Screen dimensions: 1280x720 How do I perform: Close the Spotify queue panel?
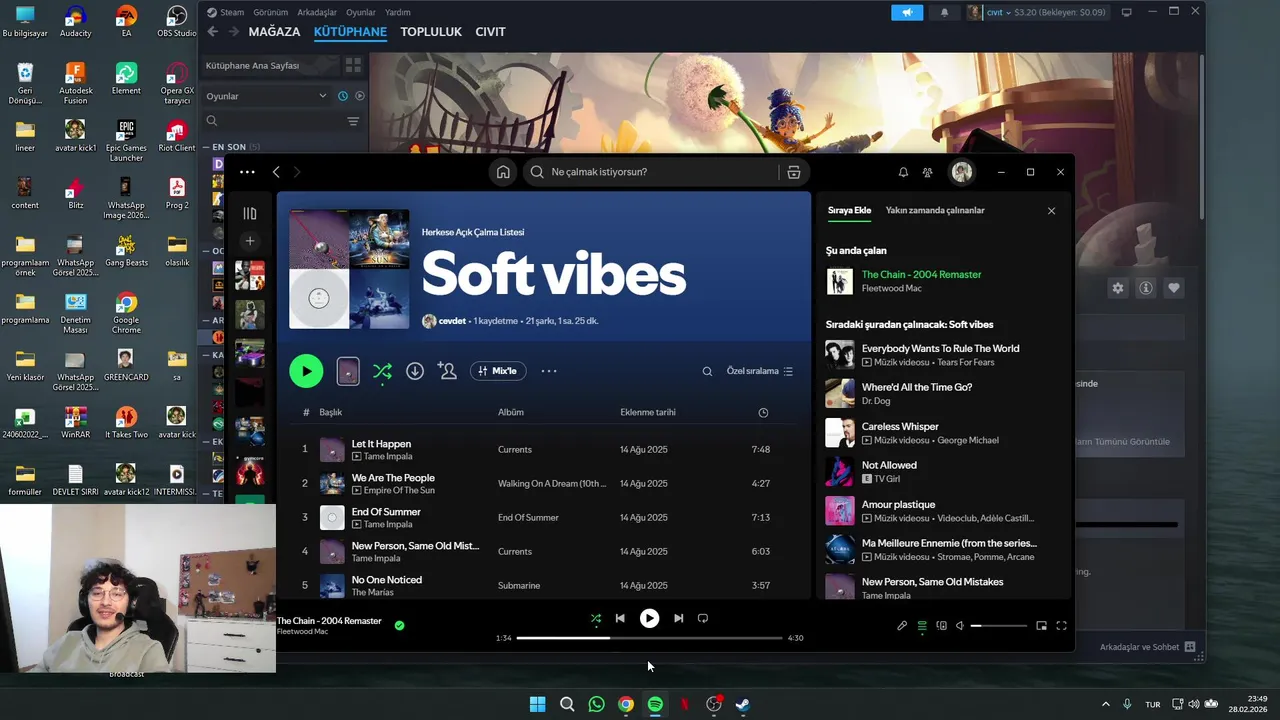point(1051,211)
